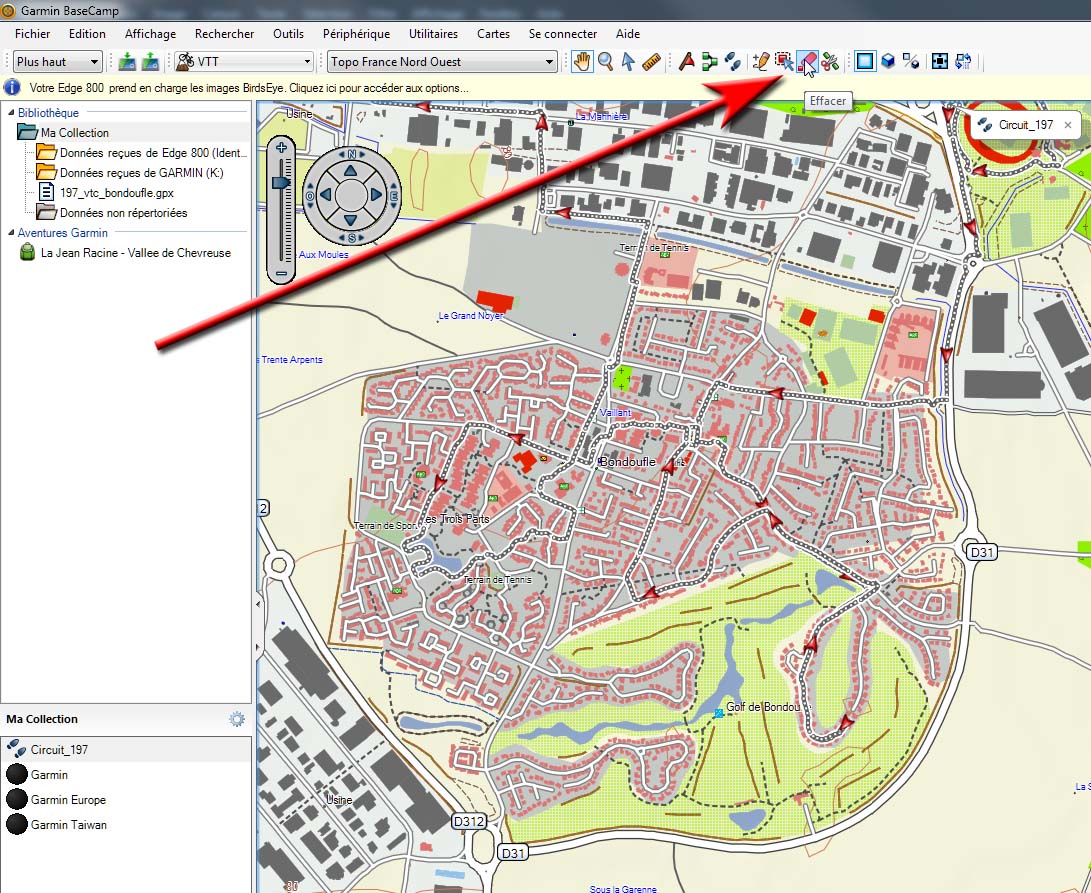Select the Pan hand tool
Screen dimensions: 1091x893
point(582,61)
